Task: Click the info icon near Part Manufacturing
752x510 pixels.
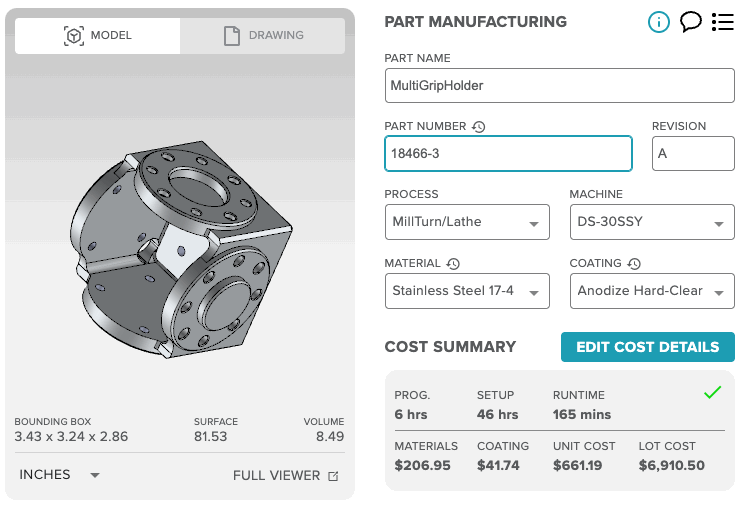Action: click(658, 22)
